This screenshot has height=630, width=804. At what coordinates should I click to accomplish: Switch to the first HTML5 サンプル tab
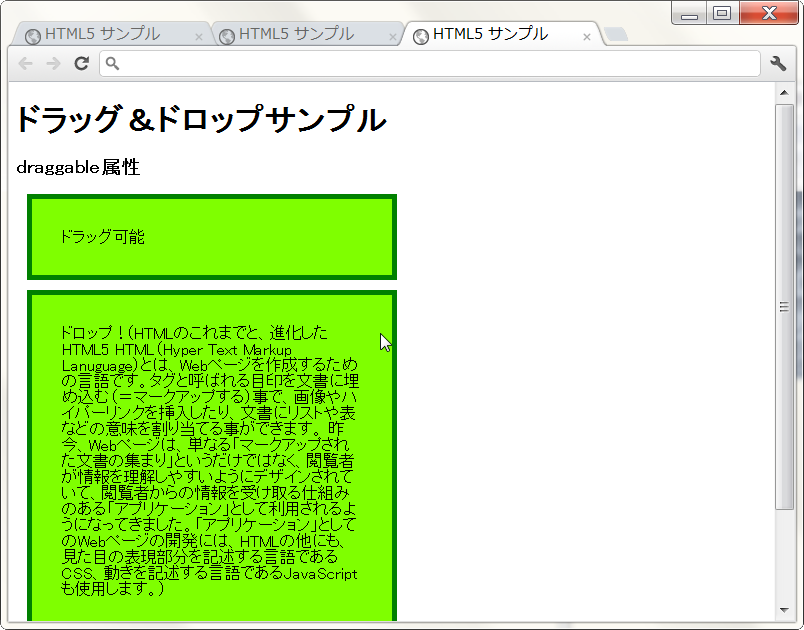click(x=113, y=34)
